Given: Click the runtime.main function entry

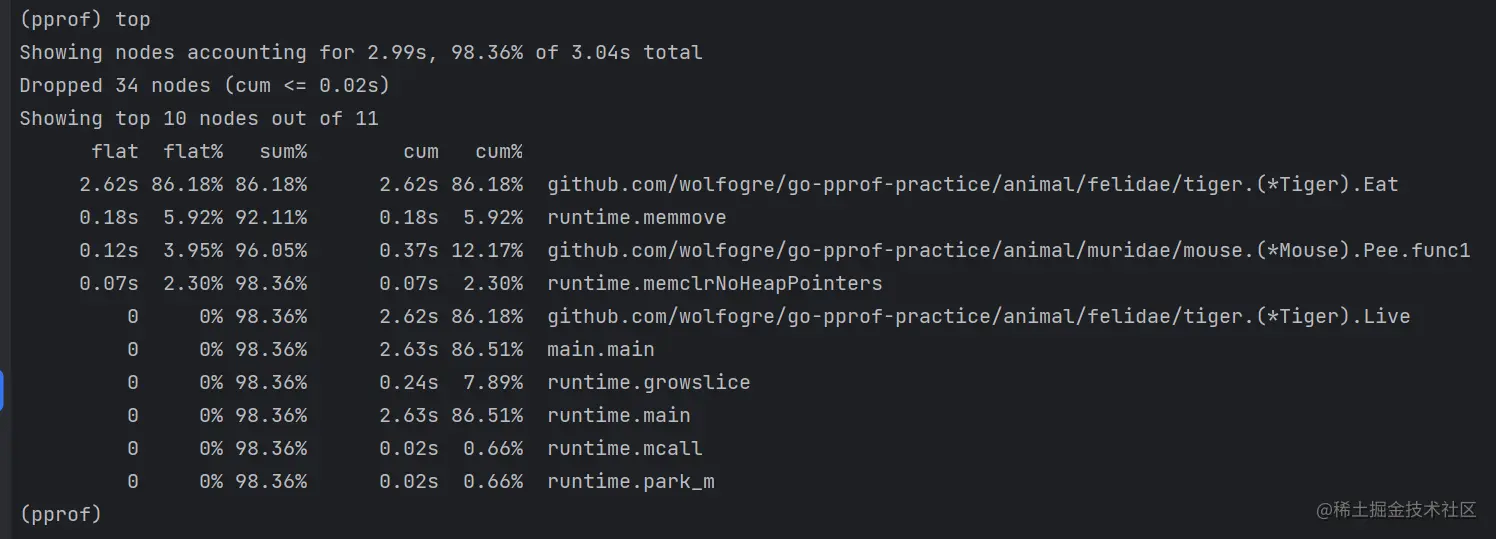Looking at the screenshot, I should 618,415.
